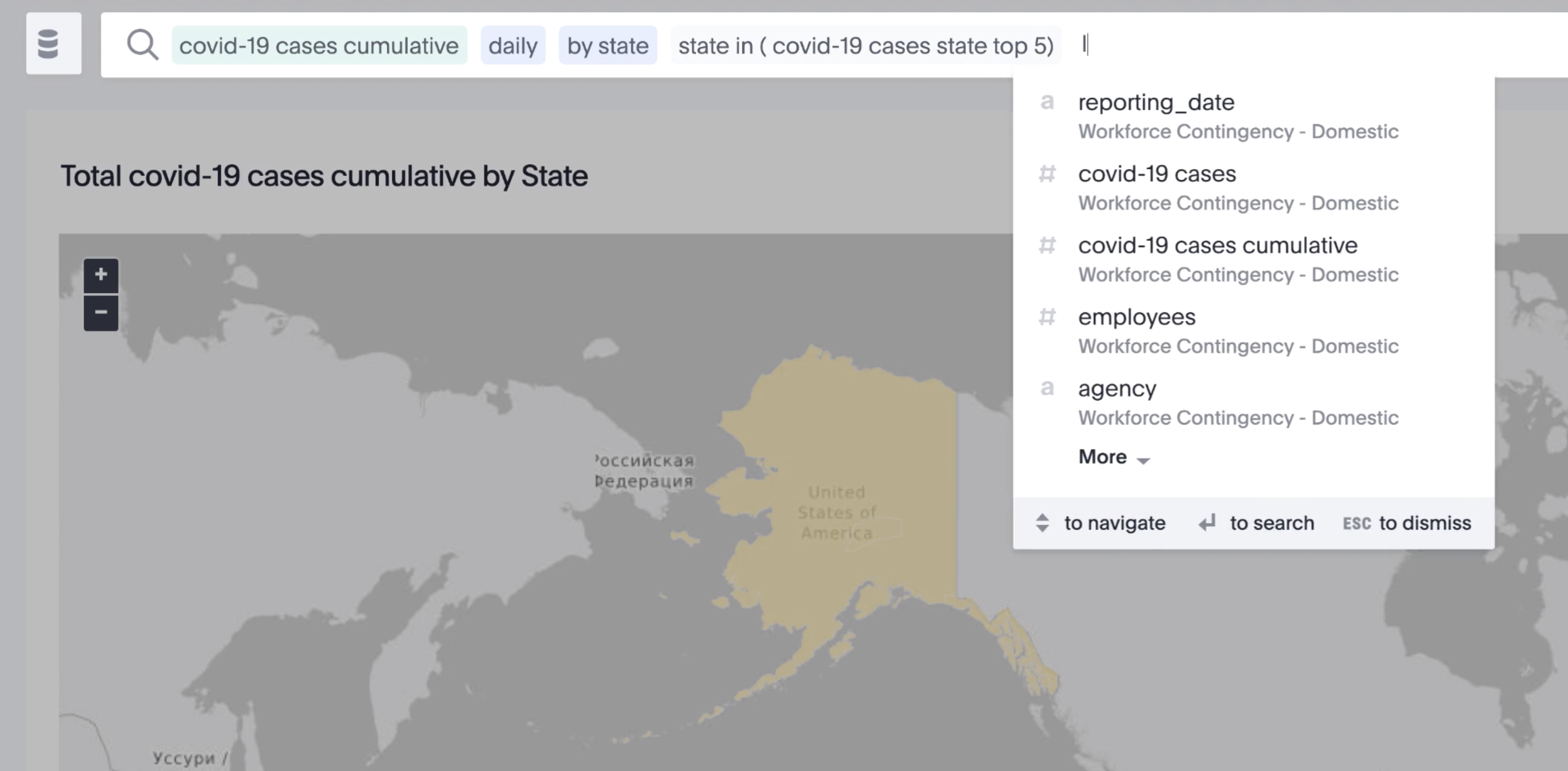
Task: Select the reporting_date suggestion
Action: (1156, 102)
